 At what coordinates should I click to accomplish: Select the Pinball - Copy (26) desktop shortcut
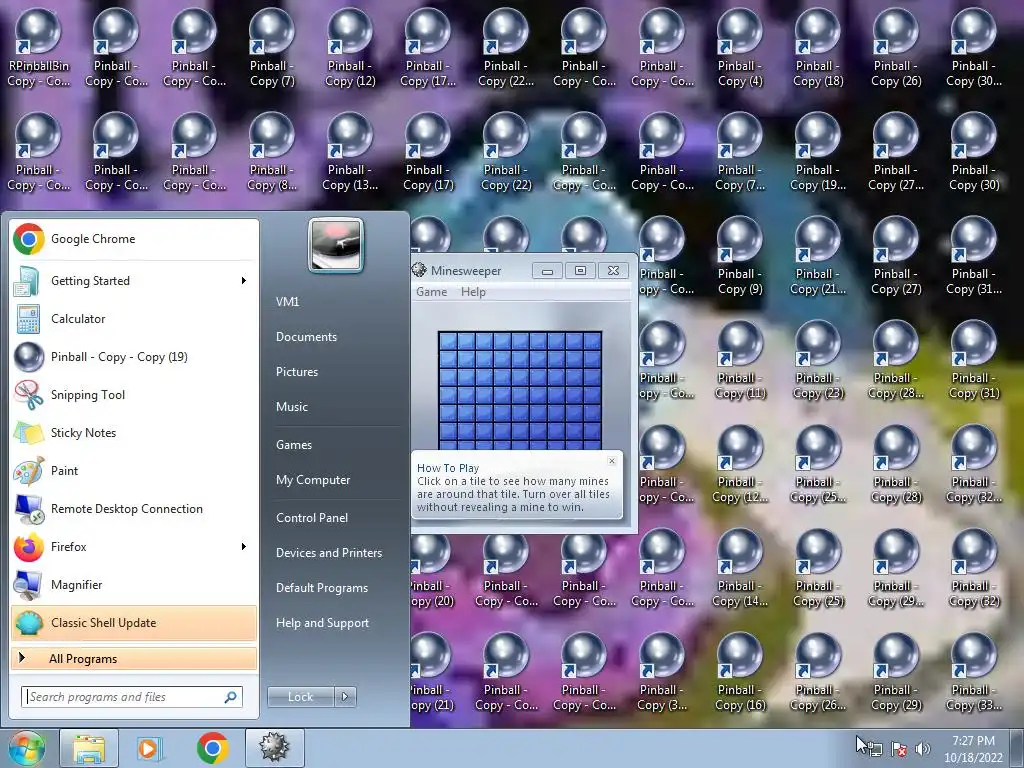(x=896, y=49)
